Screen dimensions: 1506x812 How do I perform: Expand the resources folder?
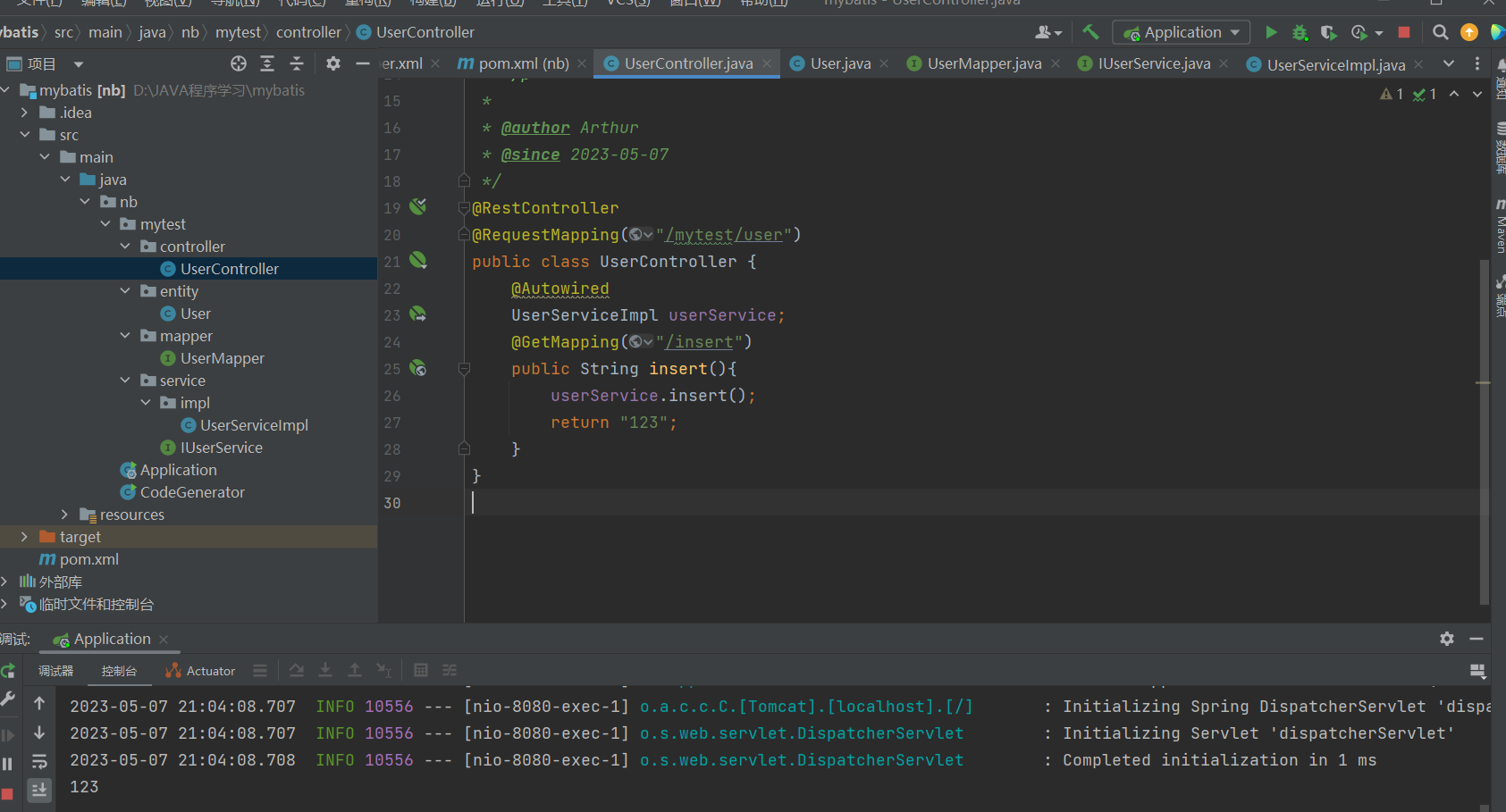pyautogui.click(x=64, y=515)
